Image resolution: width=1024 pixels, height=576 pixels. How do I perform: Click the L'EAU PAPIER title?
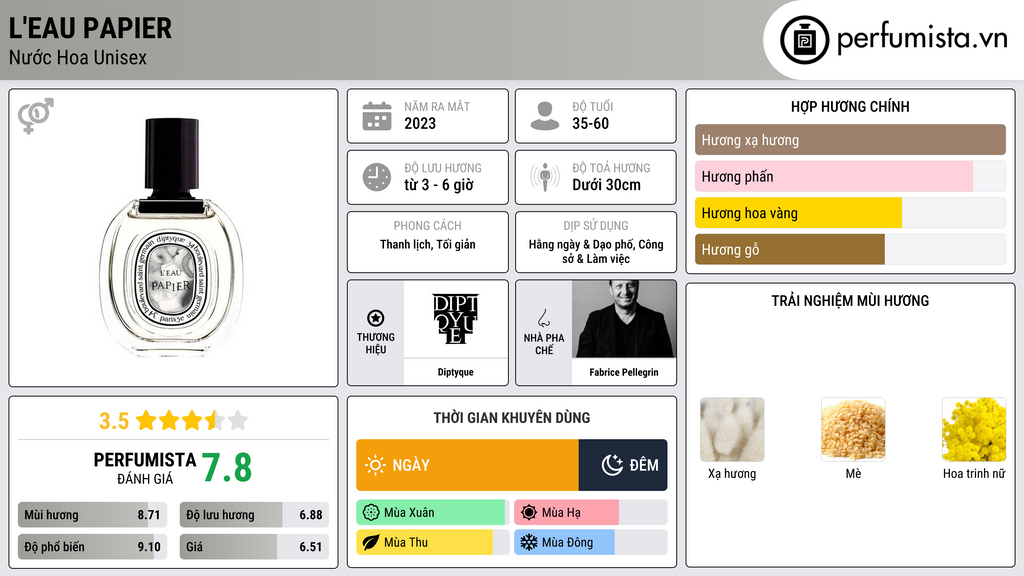tap(90, 29)
